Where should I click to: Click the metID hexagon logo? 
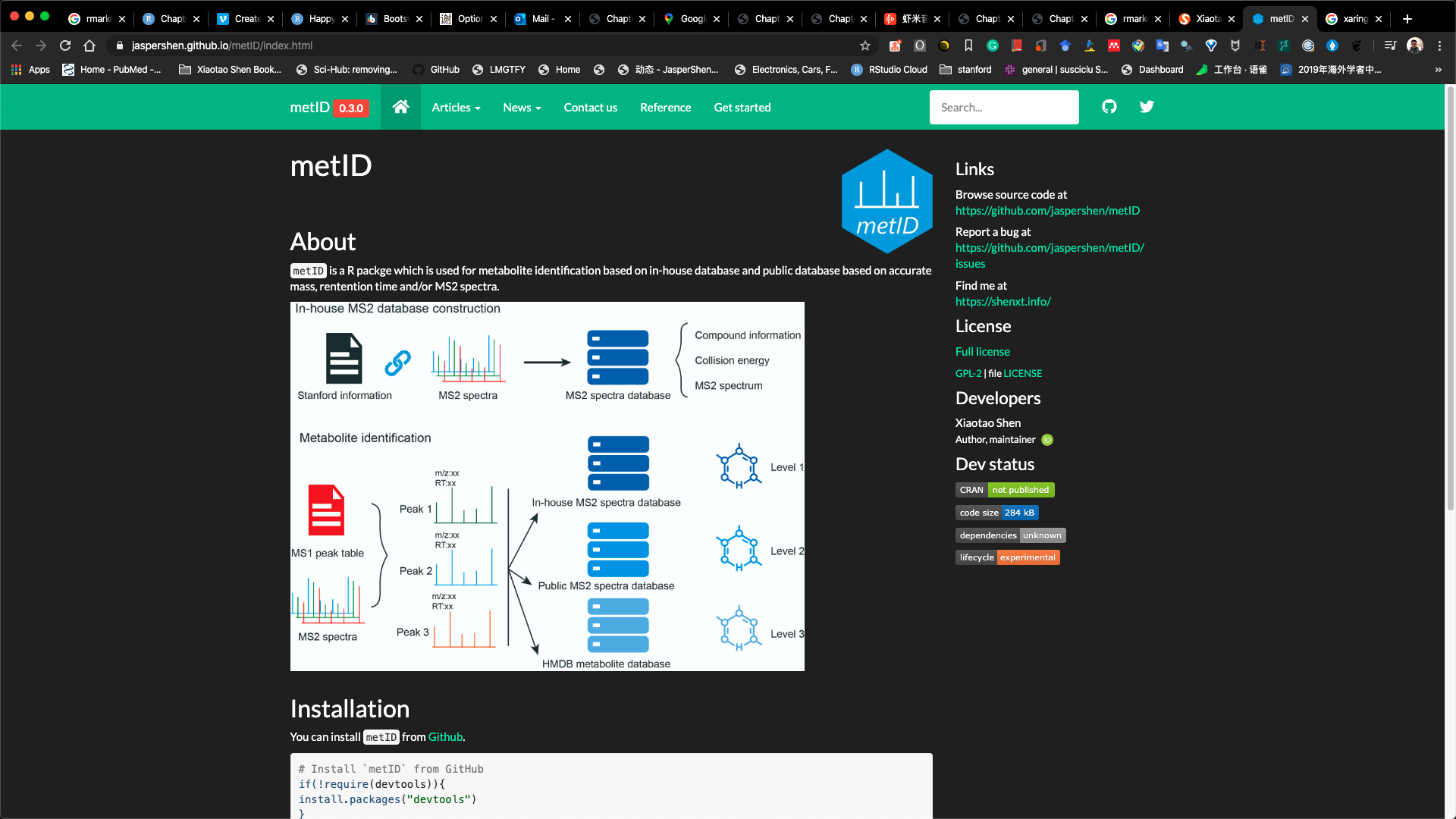click(886, 201)
